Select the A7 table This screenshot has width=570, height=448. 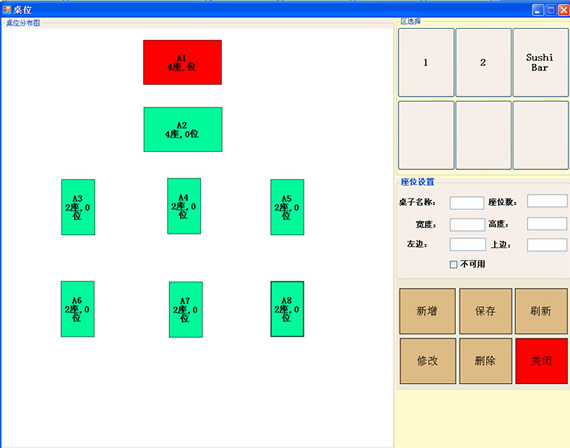click(x=186, y=309)
